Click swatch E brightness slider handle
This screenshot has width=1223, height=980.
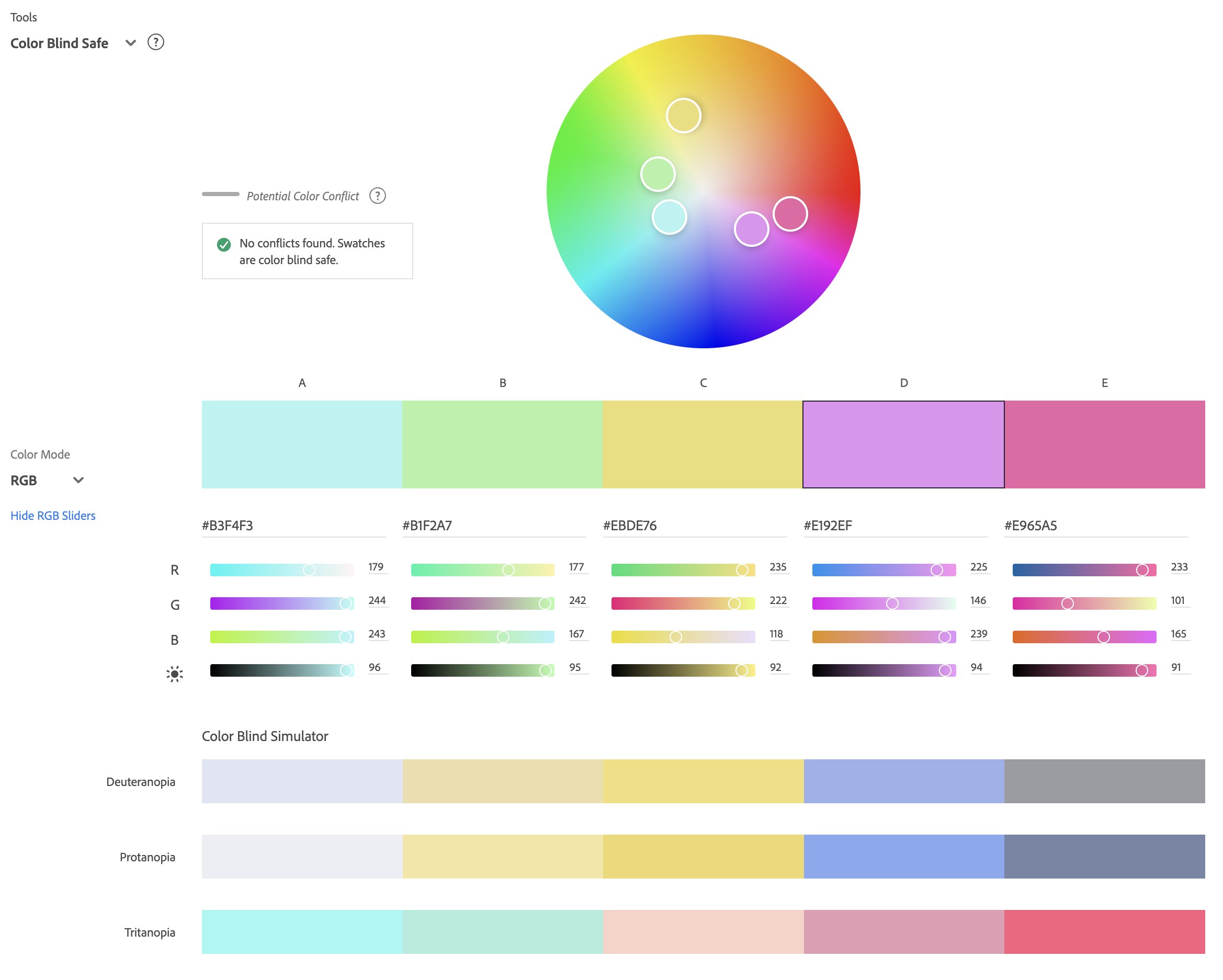1141,670
